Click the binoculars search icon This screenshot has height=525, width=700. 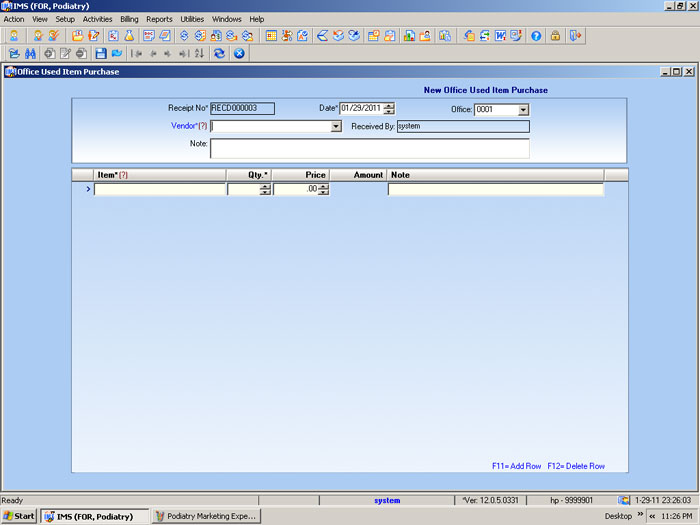click(x=30, y=54)
